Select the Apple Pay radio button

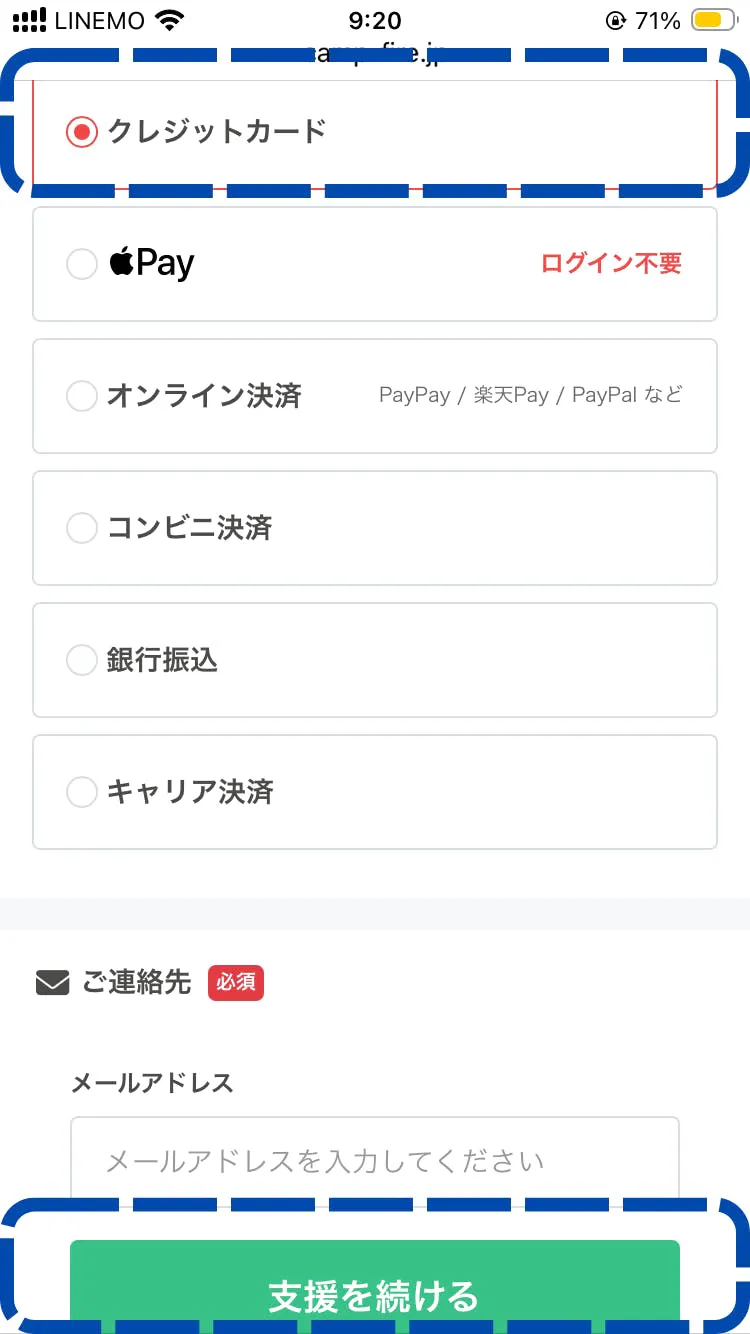coord(81,264)
